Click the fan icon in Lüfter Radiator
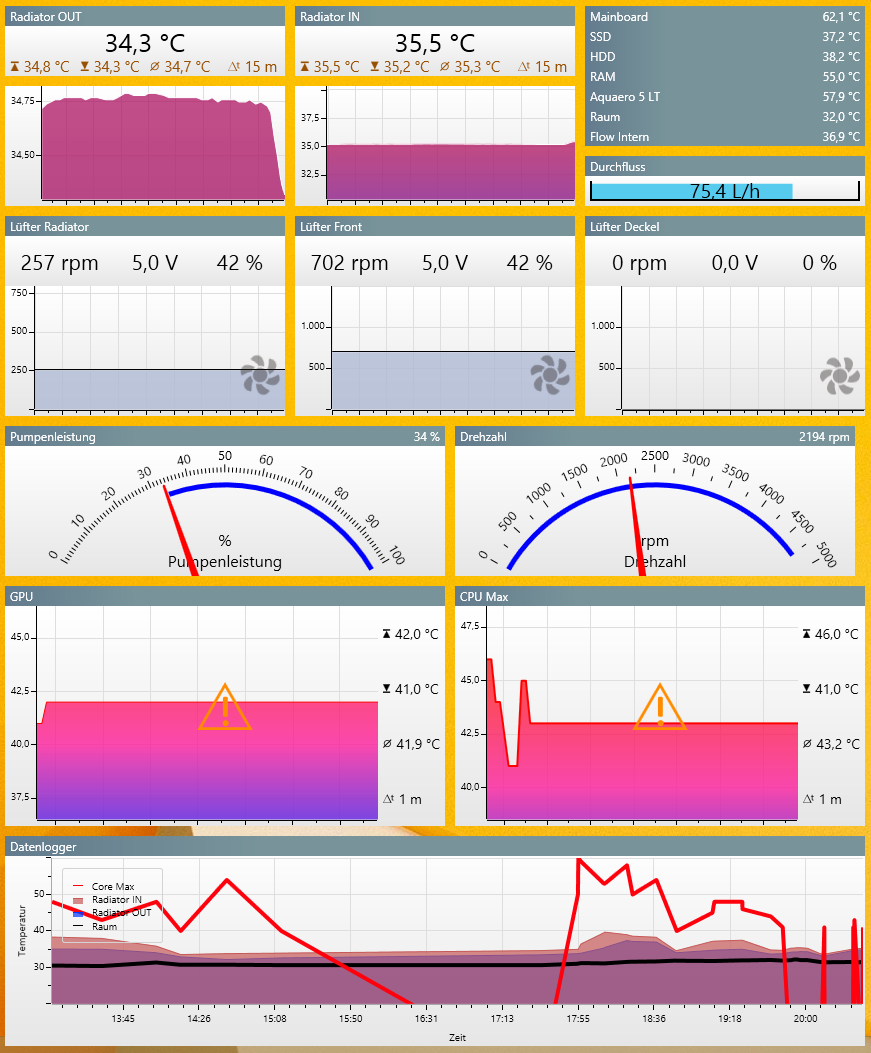The height and width of the screenshot is (1053, 871). [x=260, y=376]
